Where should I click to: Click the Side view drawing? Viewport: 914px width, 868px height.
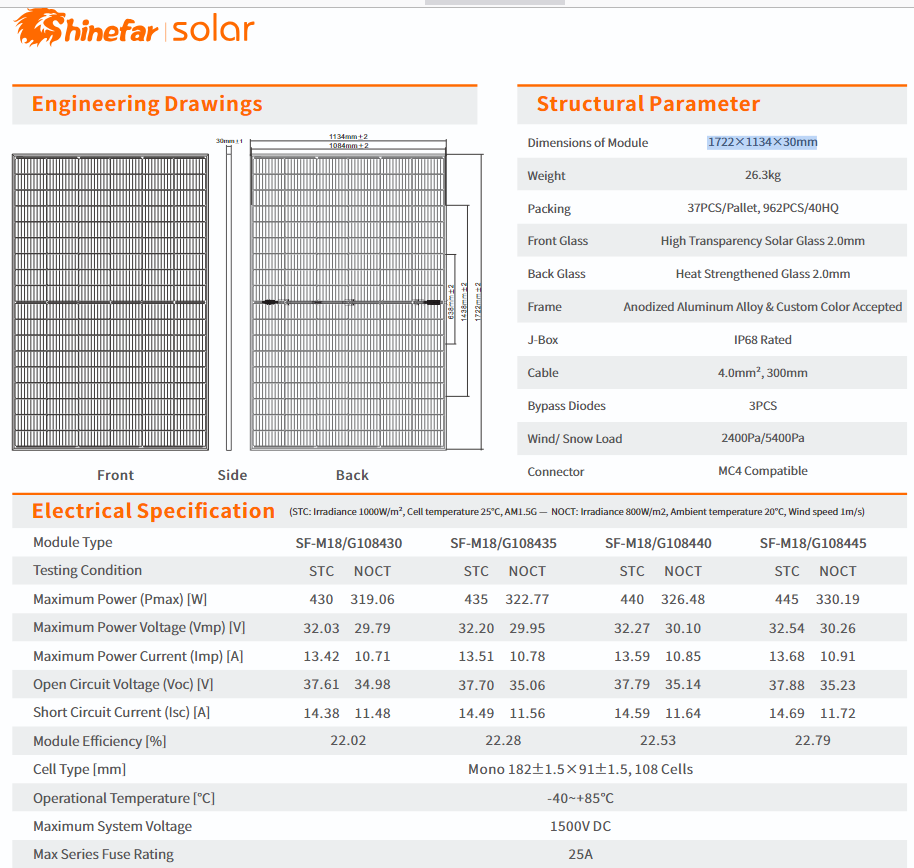pos(229,297)
